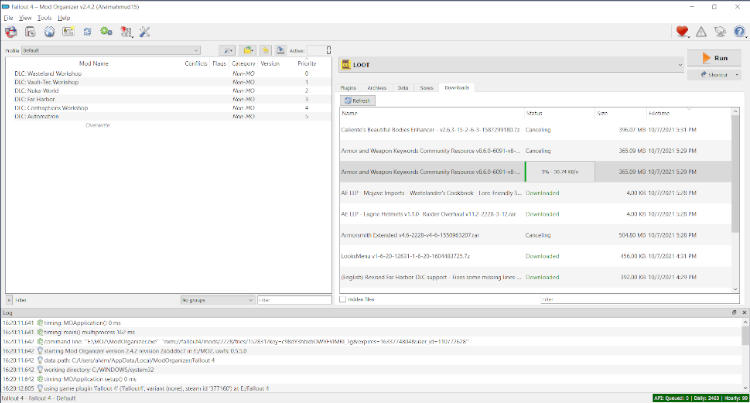Screen dimensions: 750x403
Task: Click the open folders icon above mod list
Action: click(248, 50)
